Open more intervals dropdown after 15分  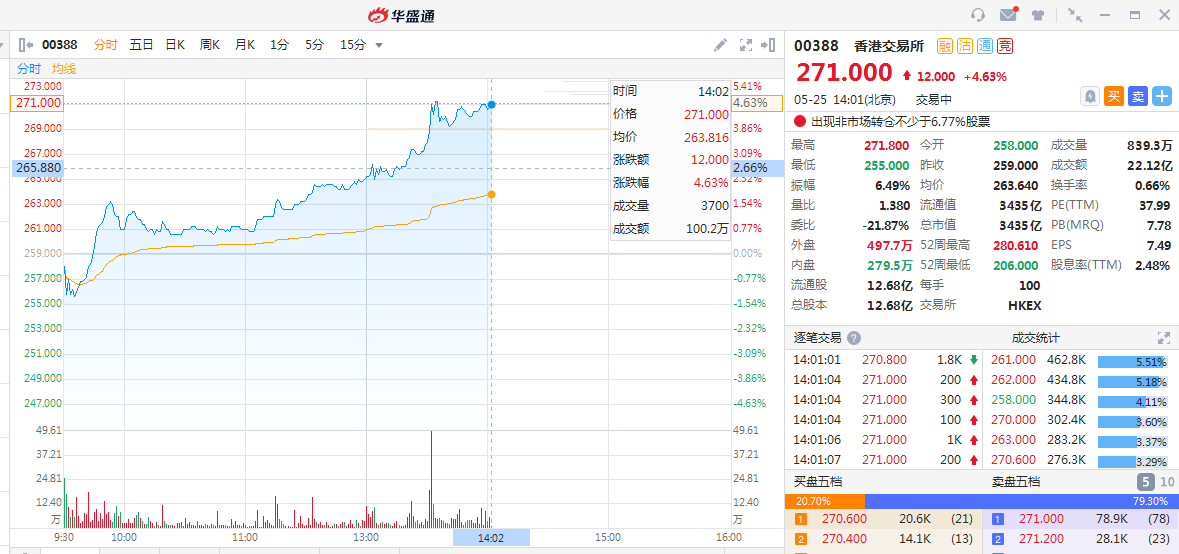tap(379, 45)
